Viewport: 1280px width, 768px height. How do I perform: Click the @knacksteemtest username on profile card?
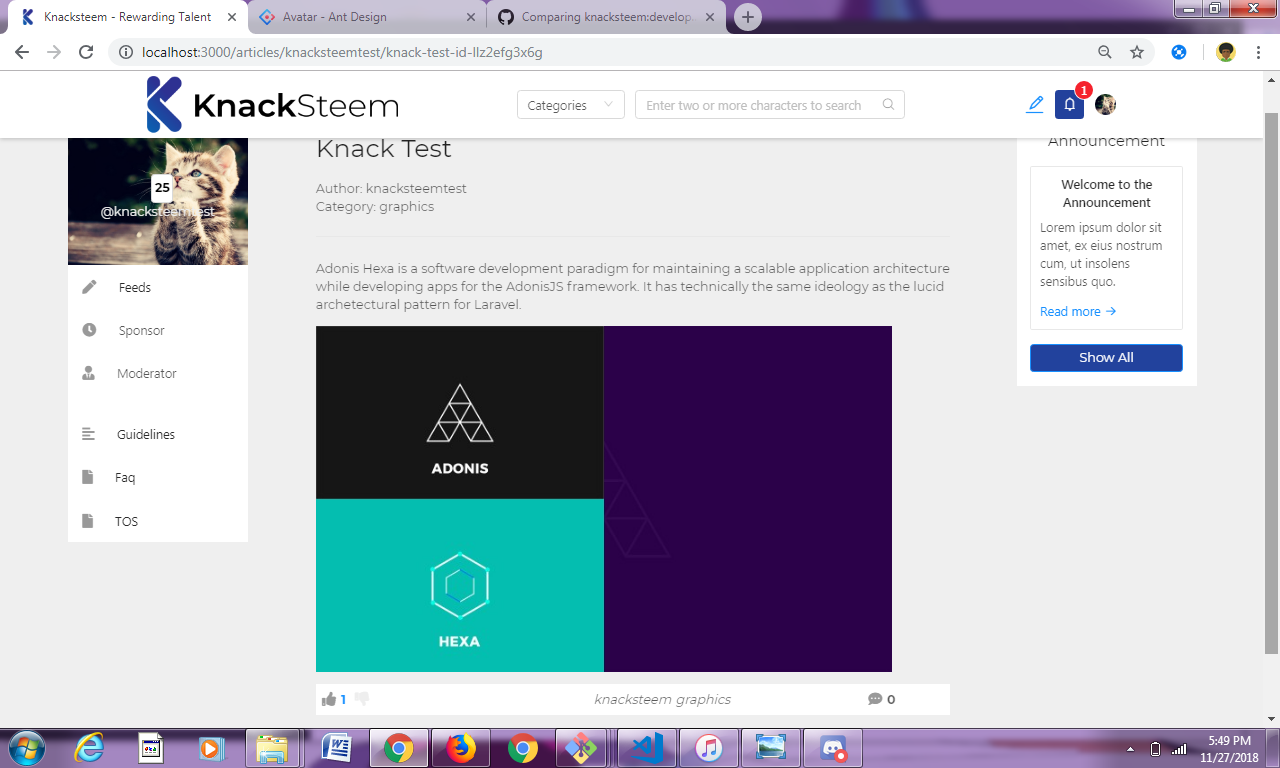coord(158,212)
